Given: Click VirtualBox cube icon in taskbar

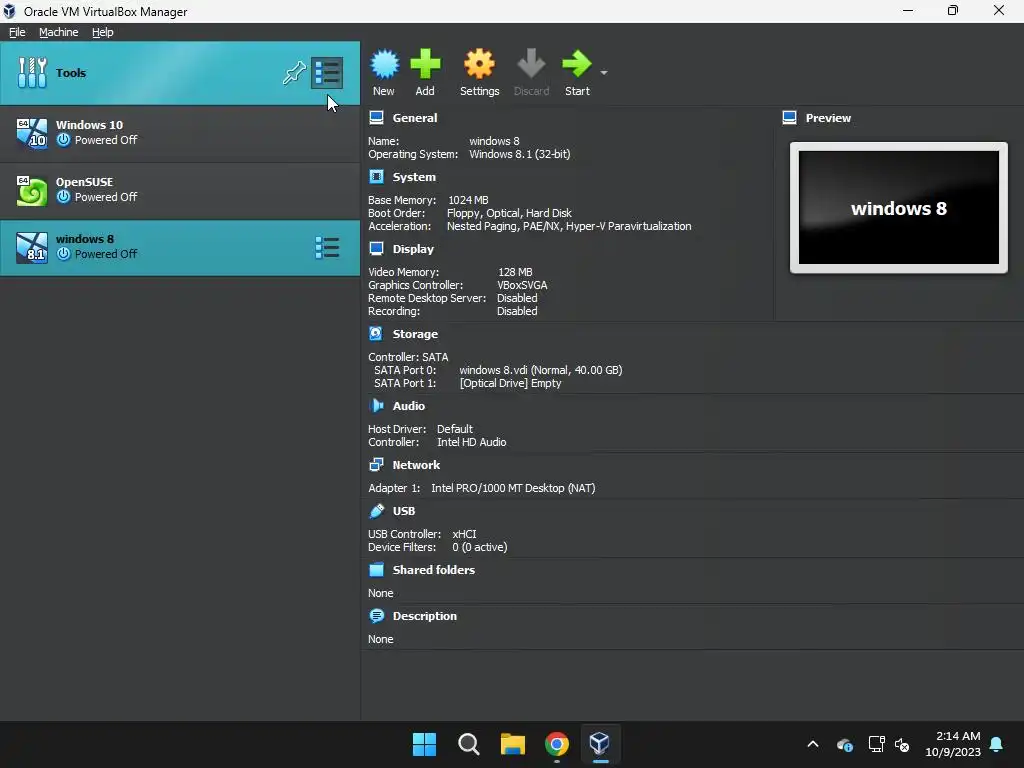Looking at the screenshot, I should (600, 744).
